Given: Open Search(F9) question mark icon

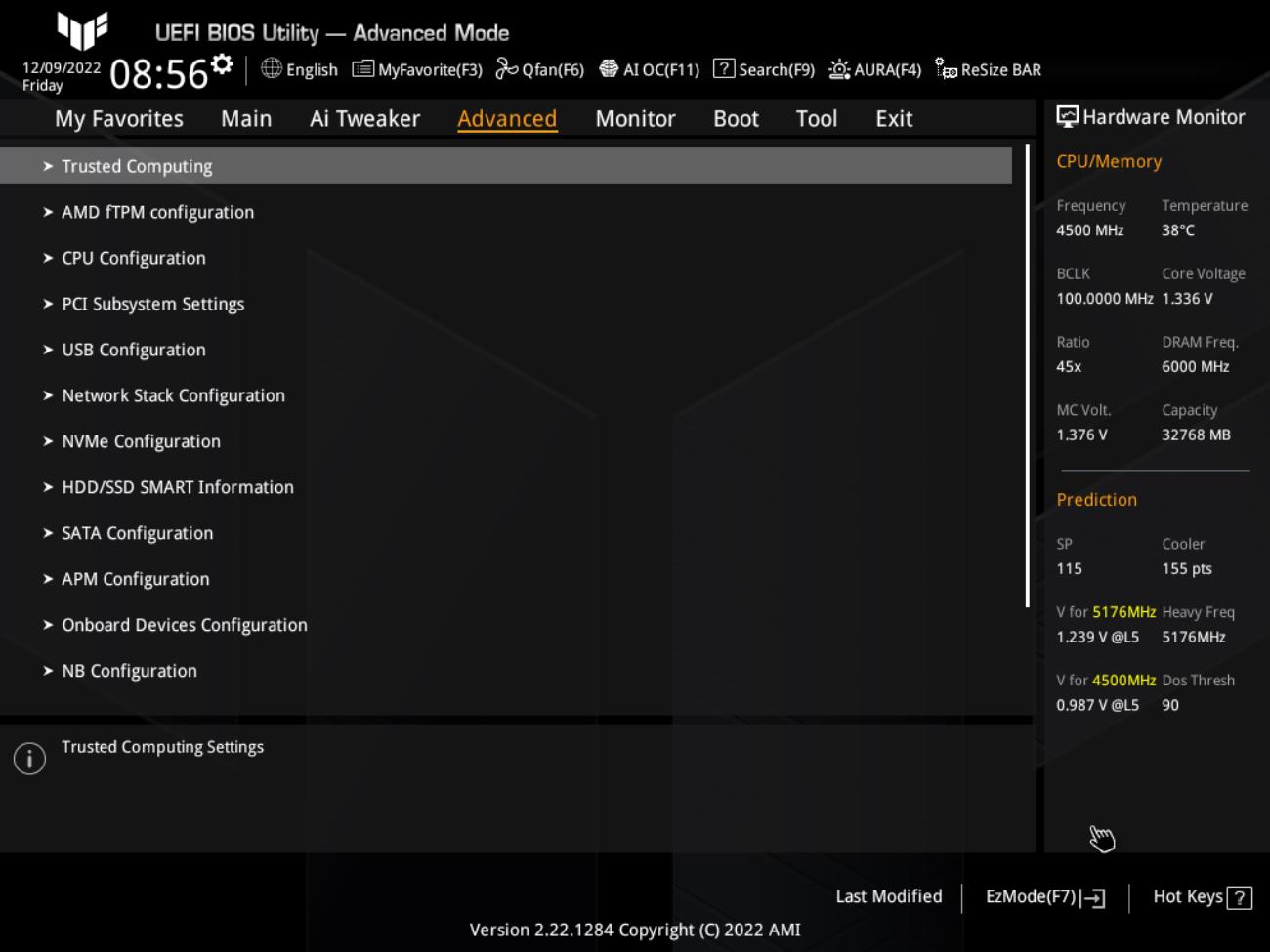Looking at the screenshot, I should [724, 68].
